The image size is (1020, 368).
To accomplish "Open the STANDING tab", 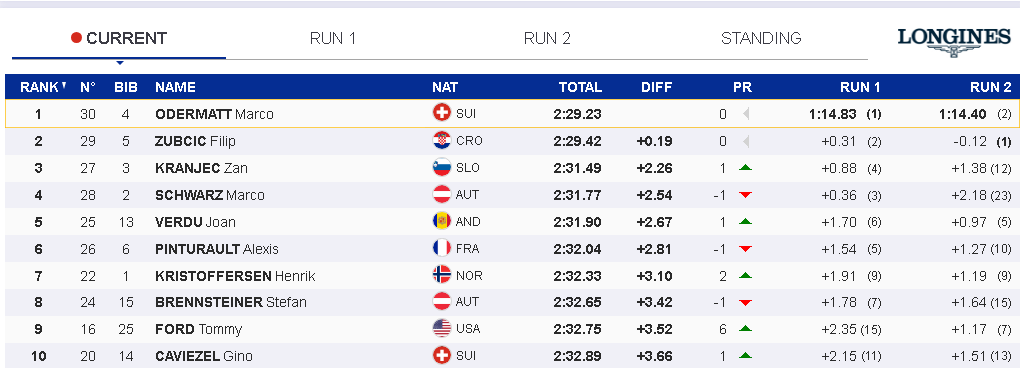I will click(761, 38).
